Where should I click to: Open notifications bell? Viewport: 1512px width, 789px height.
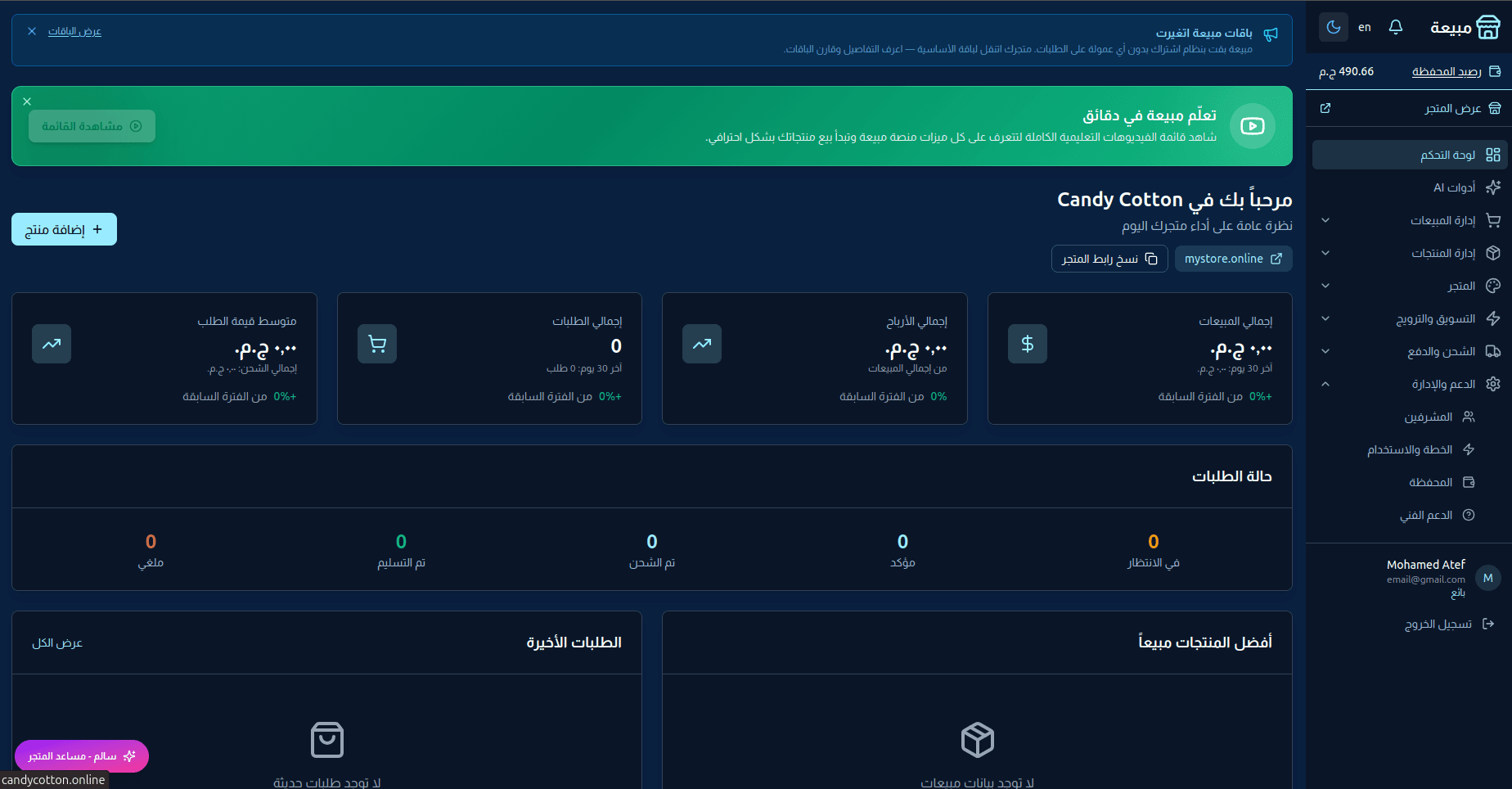1396,27
